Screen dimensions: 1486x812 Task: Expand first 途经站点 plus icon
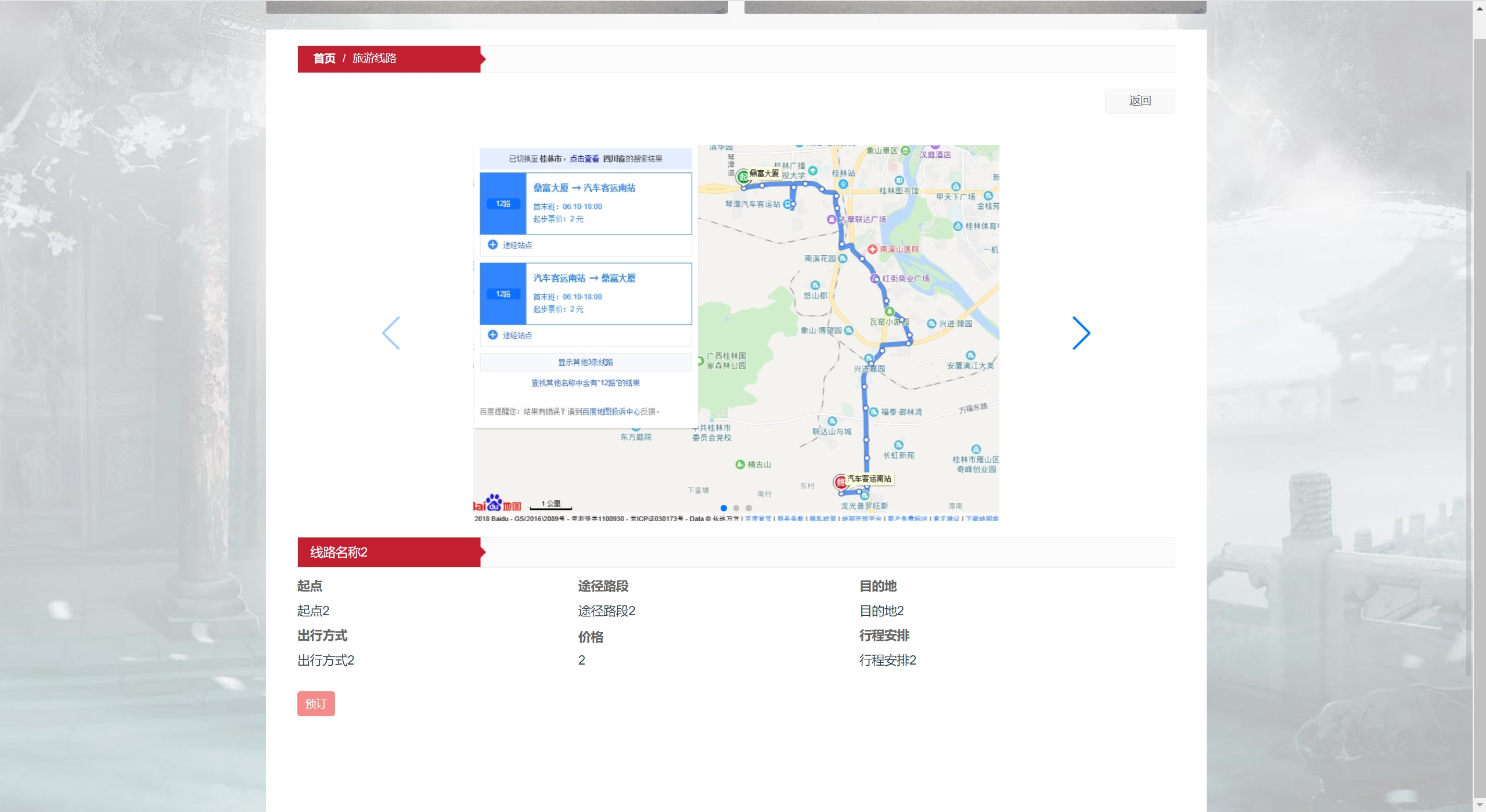(492, 244)
